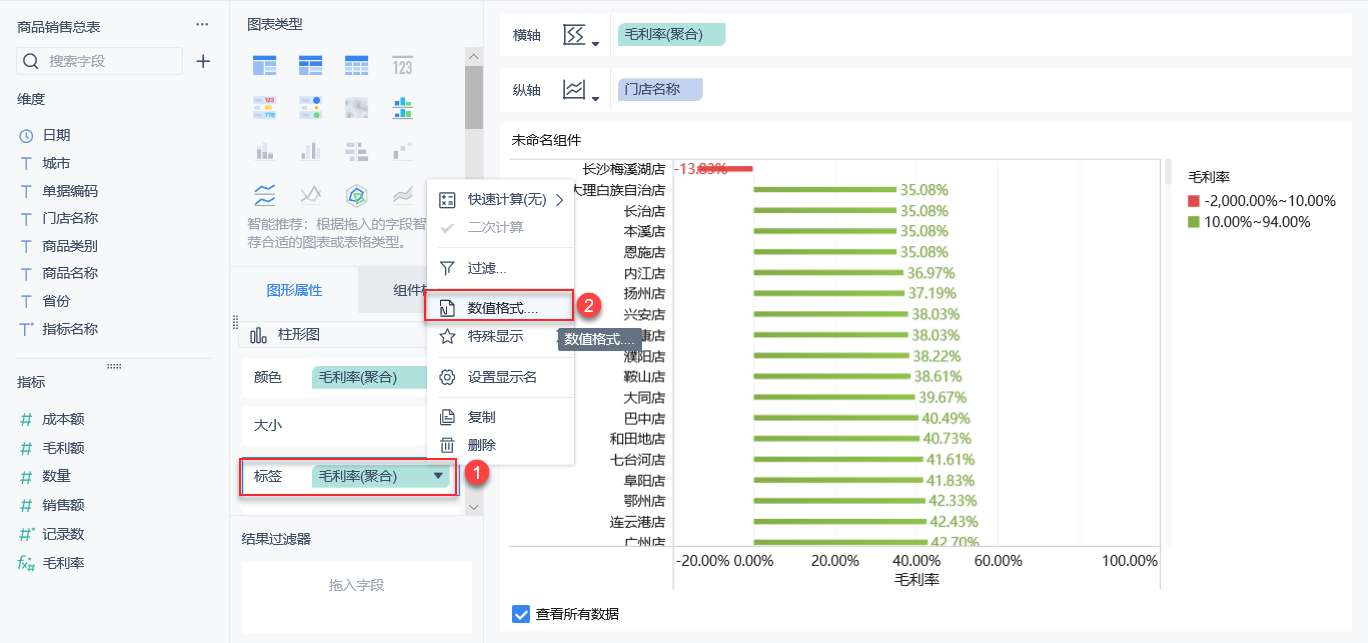Select the range area chart type

pos(402,194)
